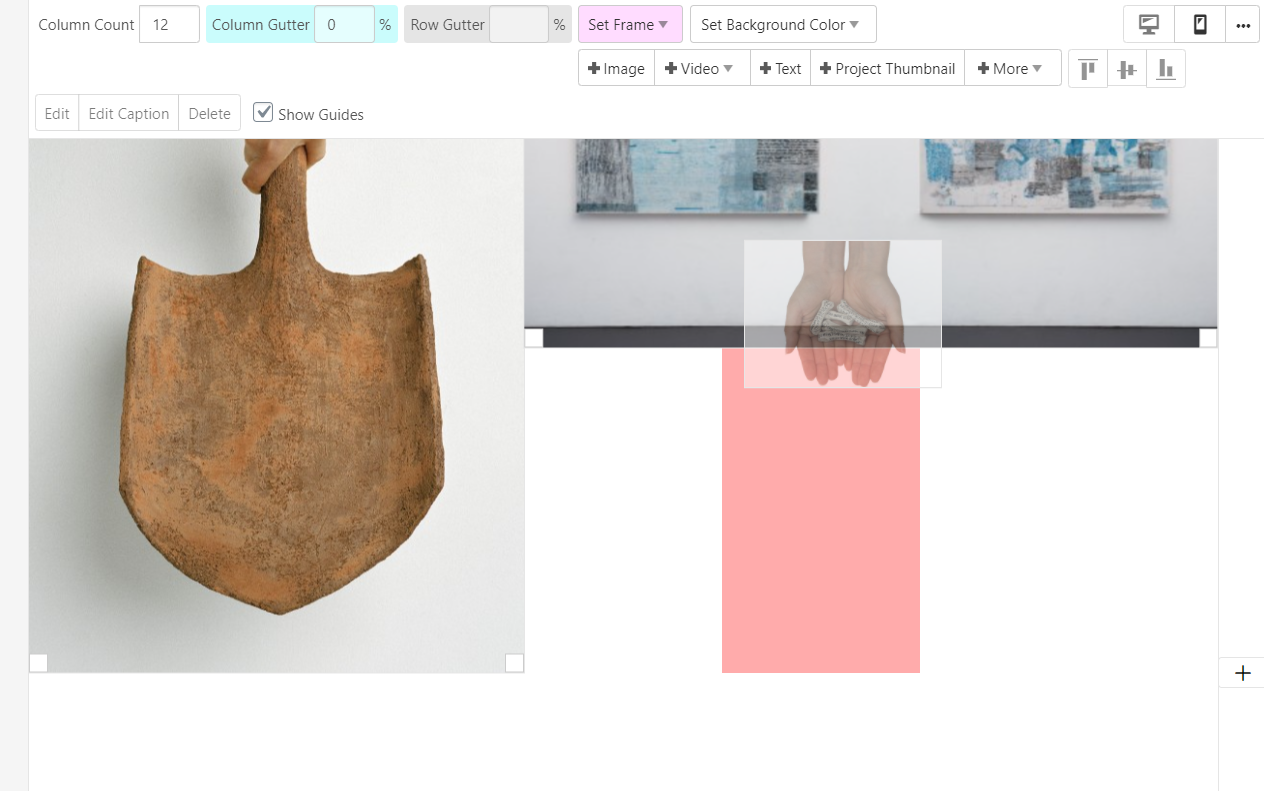Click bottom-right resize handle of shovel image
Screen dimensions: 1264x791
point(514,662)
